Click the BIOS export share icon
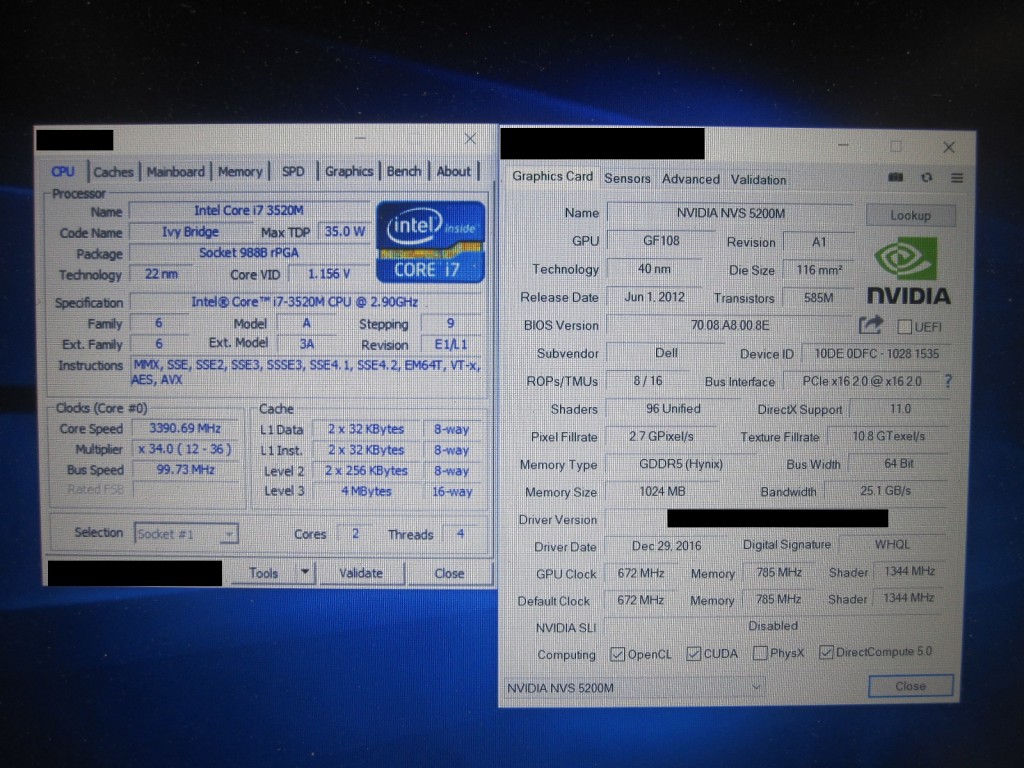 coord(871,325)
